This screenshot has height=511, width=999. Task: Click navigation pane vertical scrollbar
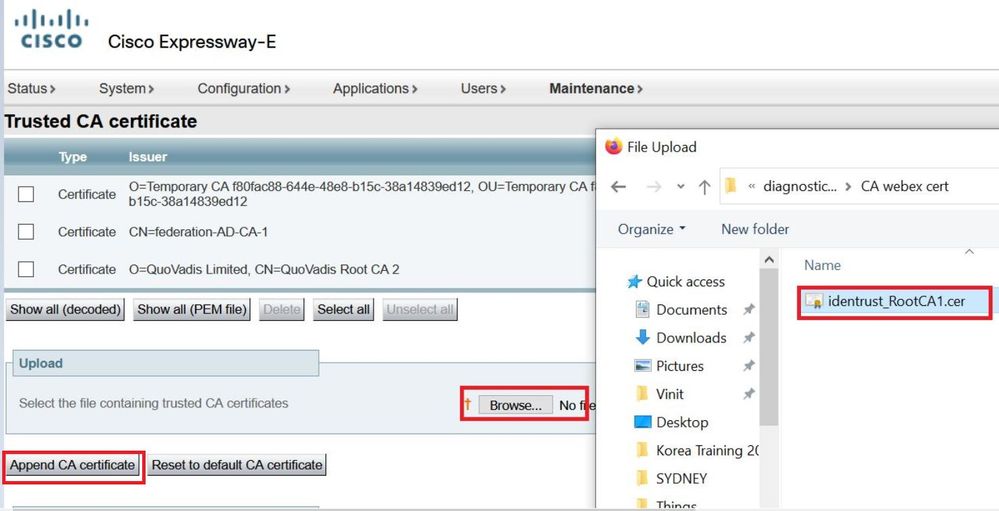click(x=769, y=347)
